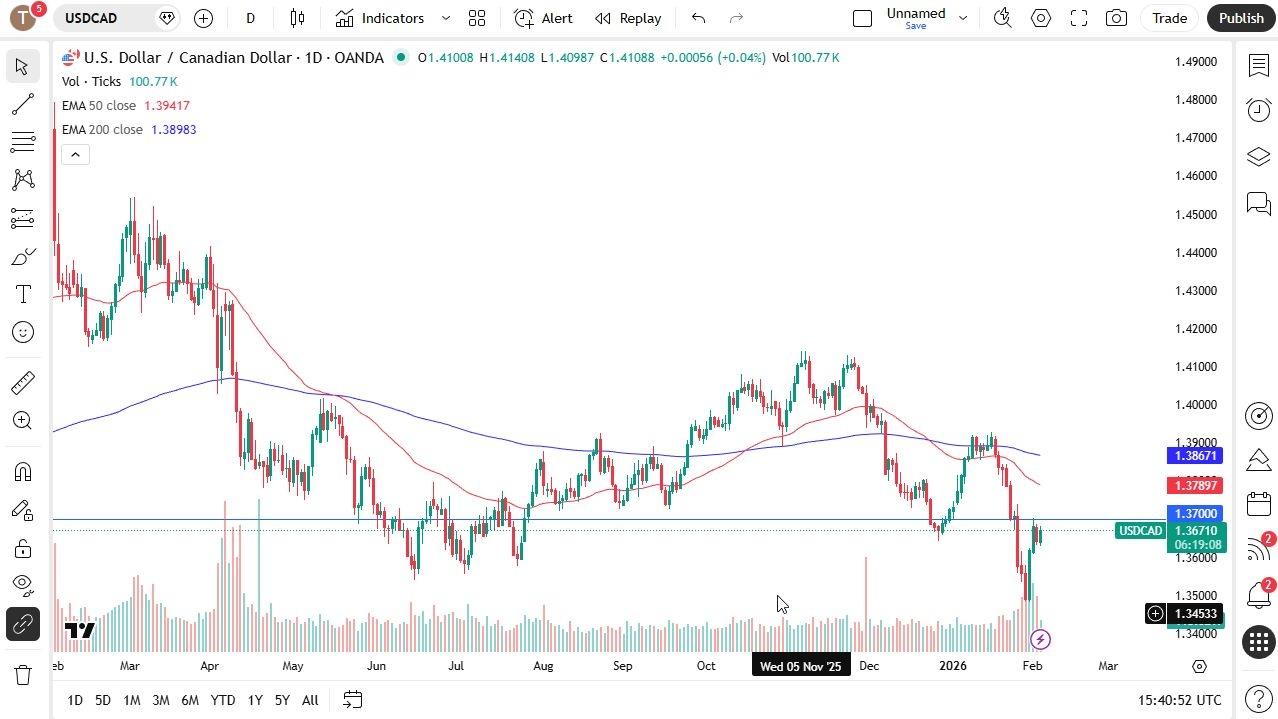
Task: Toggle lock all drawing tools
Action: pos(22,548)
